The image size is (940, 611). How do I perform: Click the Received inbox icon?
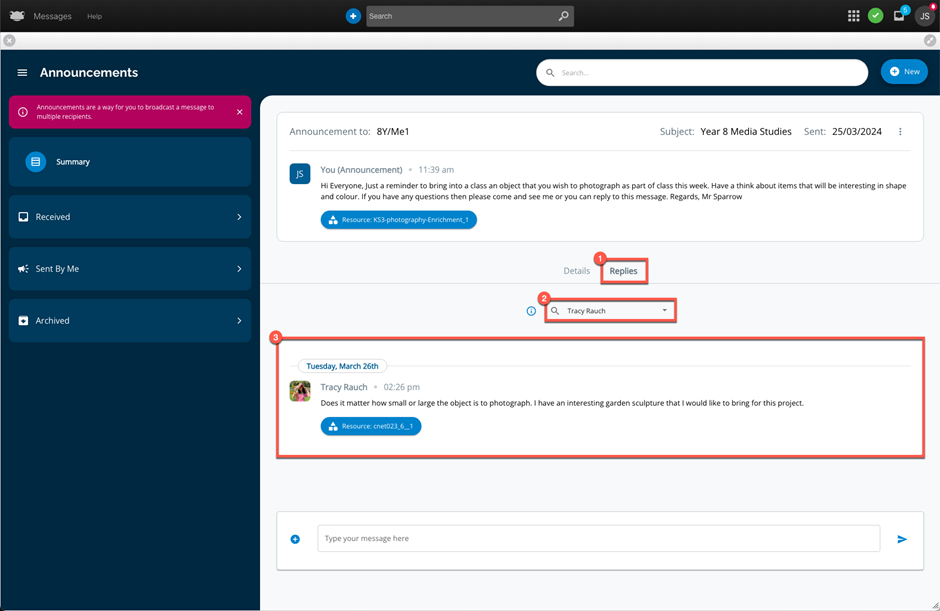23,217
